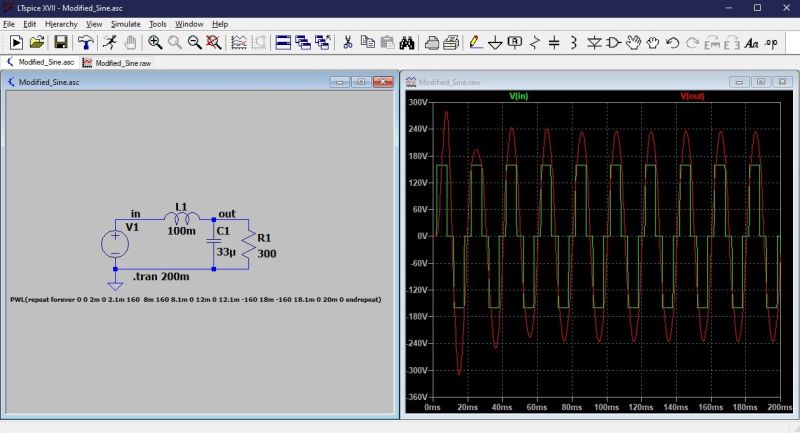Select the Draw Wire pencil tool
Viewport: 800px width, 433px height.
pos(476,43)
